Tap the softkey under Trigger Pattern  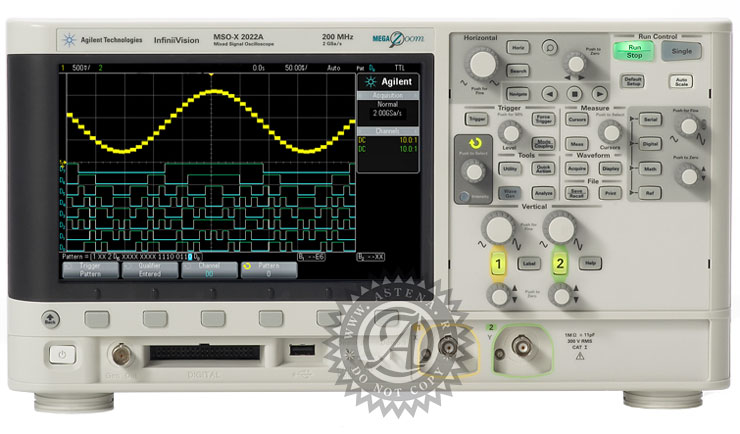pos(97,319)
